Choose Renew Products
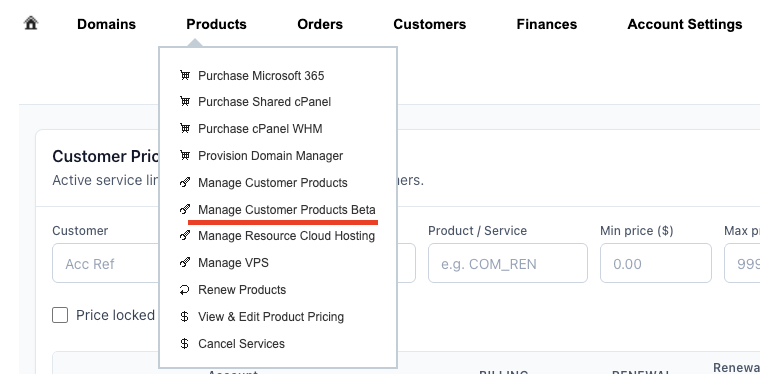 coord(242,290)
